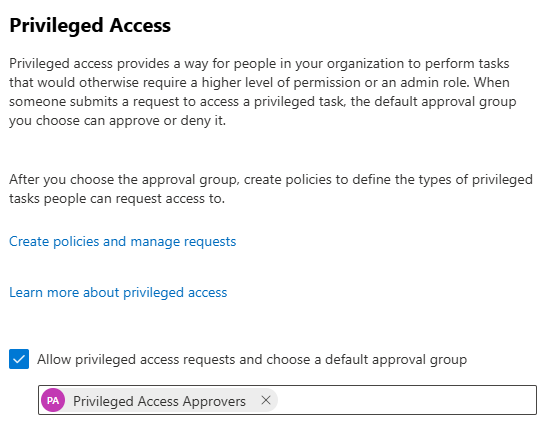Click the magenta PA group avatar

[x=53, y=400]
